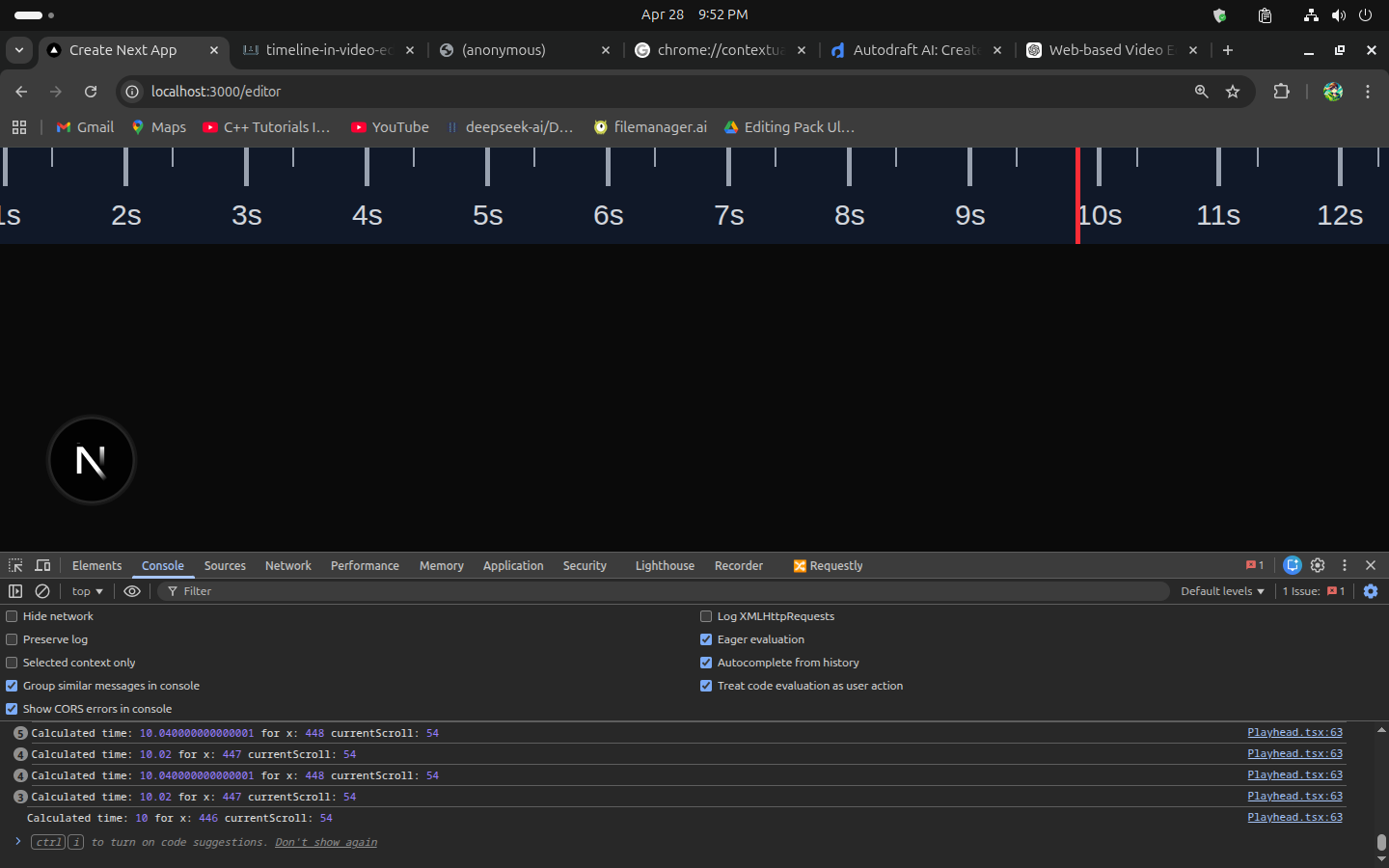The image size is (1389, 868).
Task: Expand the Default levels dropdown
Action: tap(1222, 591)
